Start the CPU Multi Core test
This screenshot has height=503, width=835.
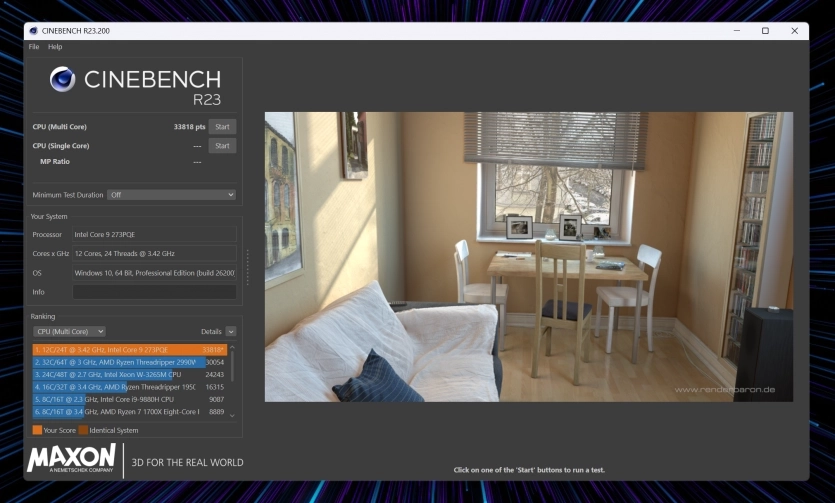tap(222, 127)
